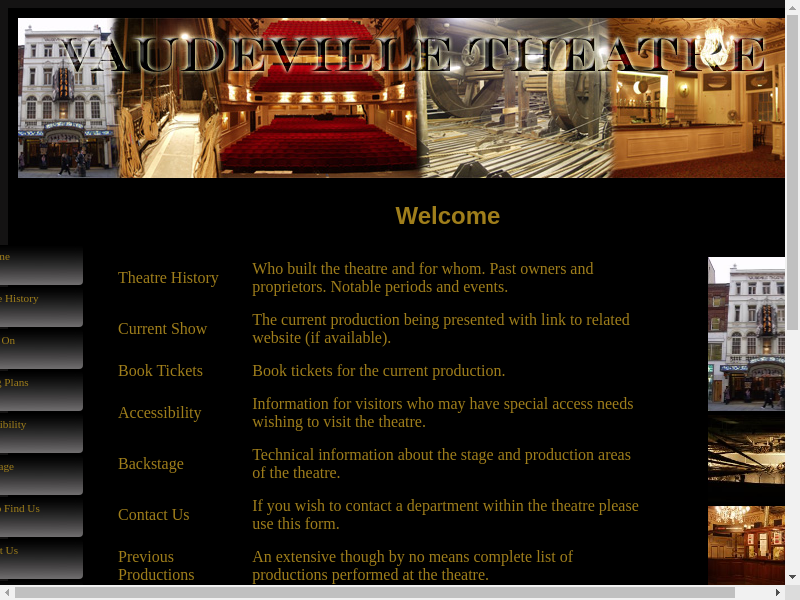This screenshot has width=800, height=600.
Task: Go to the Accessibility page link in the table
Action: [x=159, y=413]
